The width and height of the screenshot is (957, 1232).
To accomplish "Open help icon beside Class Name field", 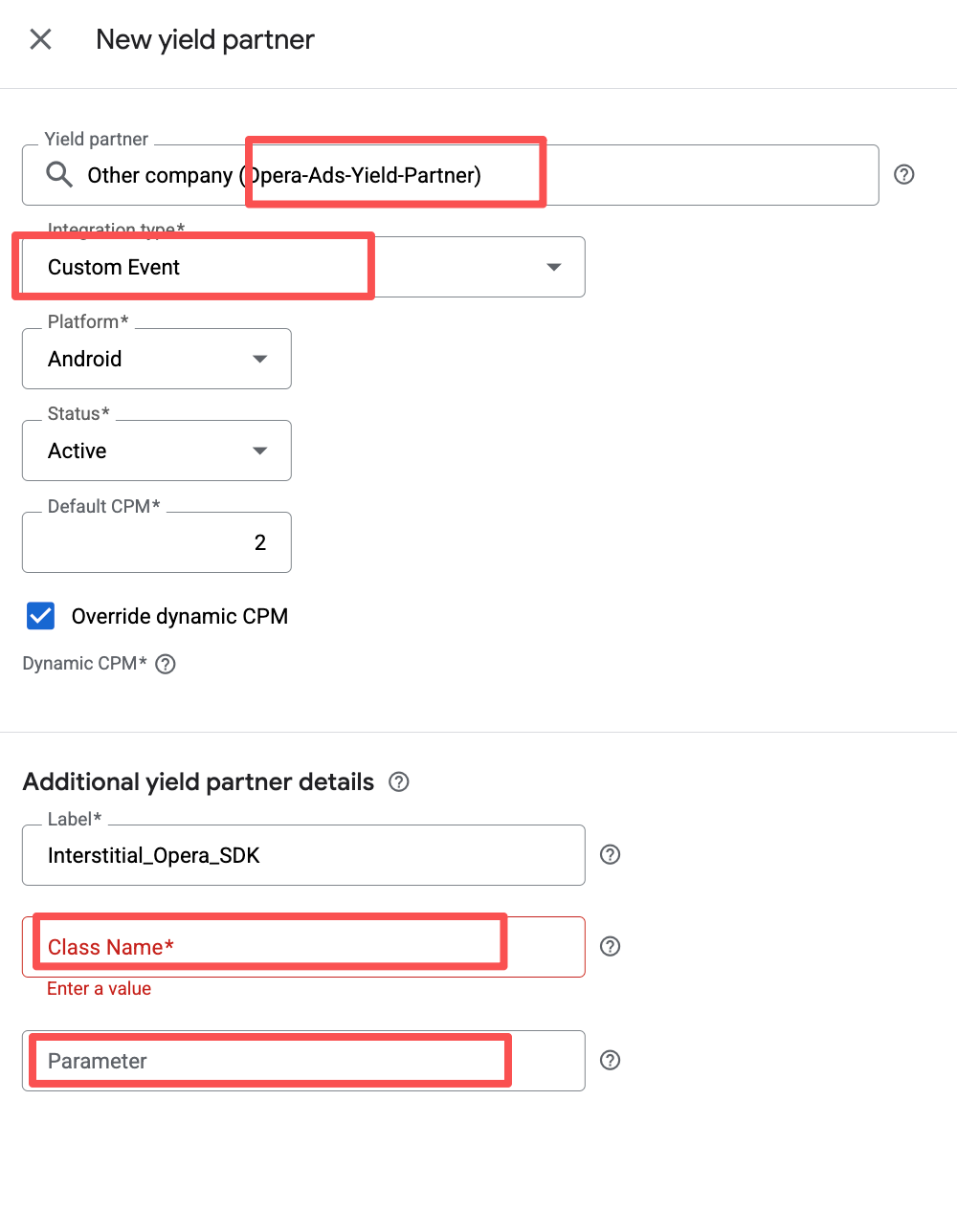I will [x=610, y=946].
